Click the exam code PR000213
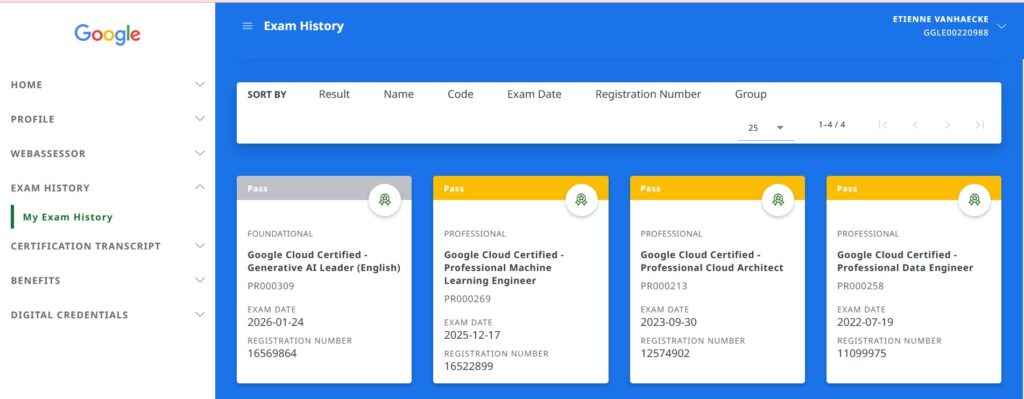1024x399 pixels. (664, 286)
